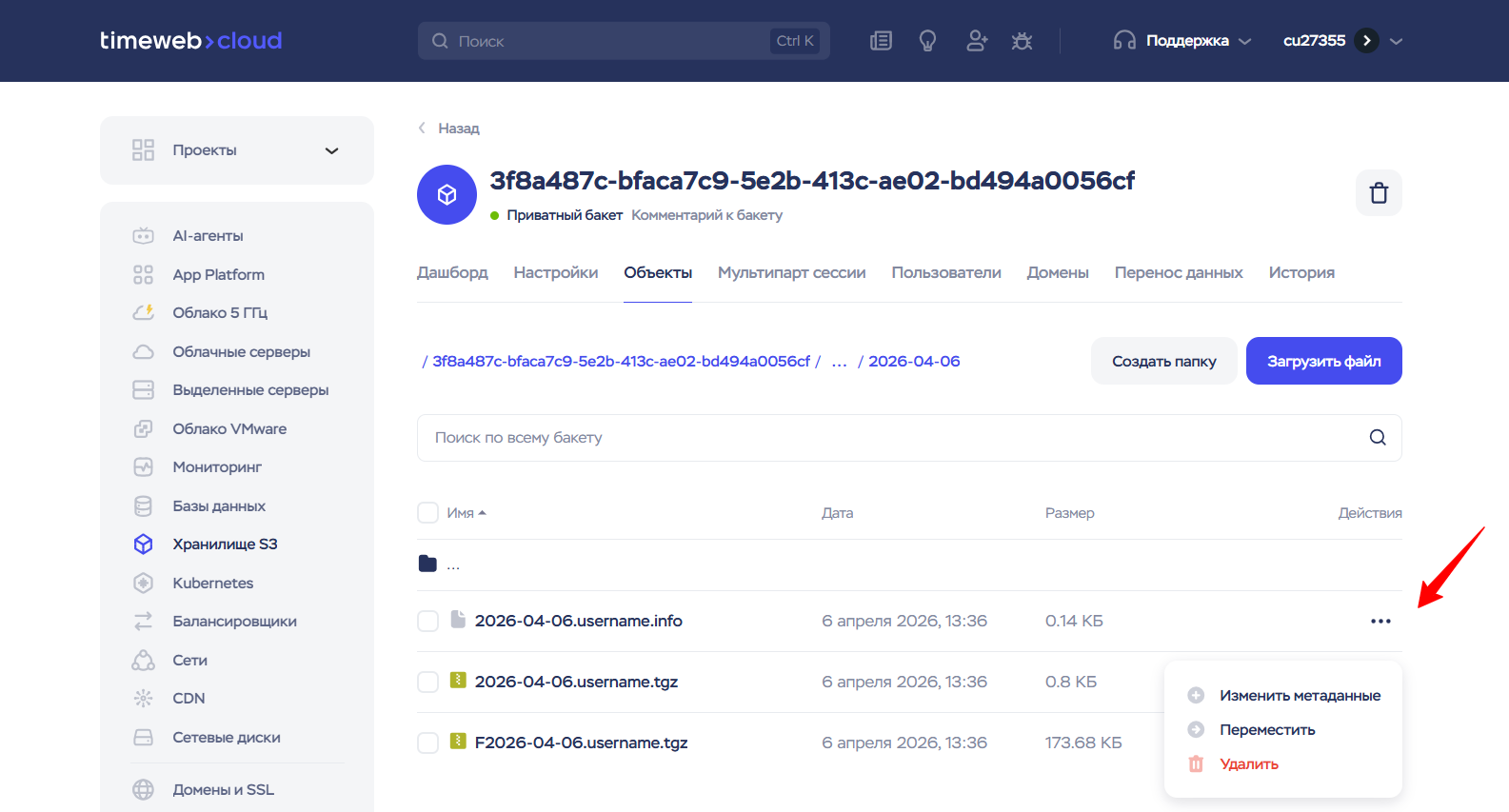Open the news feed icon in header
The width and height of the screenshot is (1509, 812).
tap(882, 41)
